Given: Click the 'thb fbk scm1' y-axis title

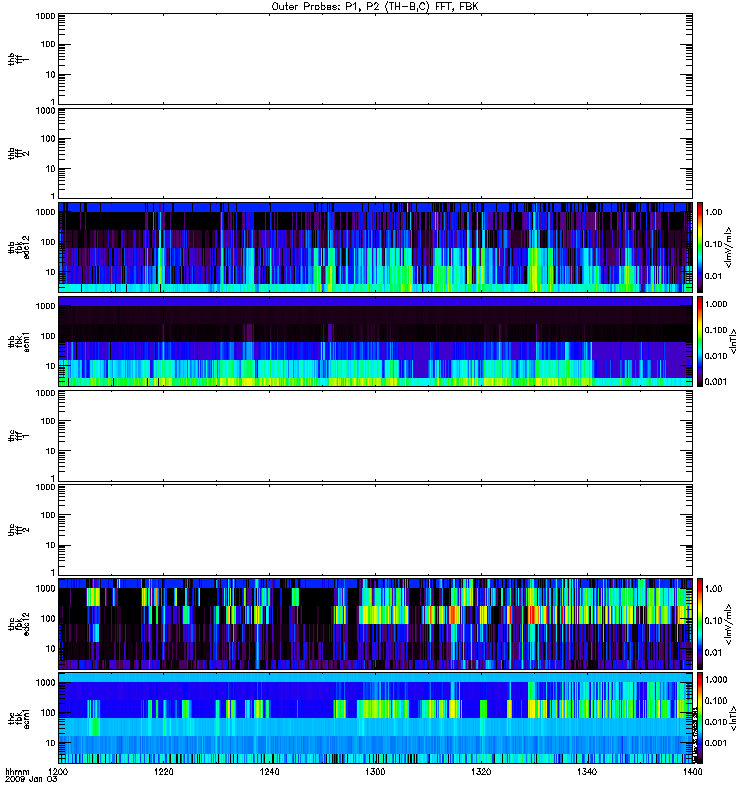Looking at the screenshot, I should [19, 341].
